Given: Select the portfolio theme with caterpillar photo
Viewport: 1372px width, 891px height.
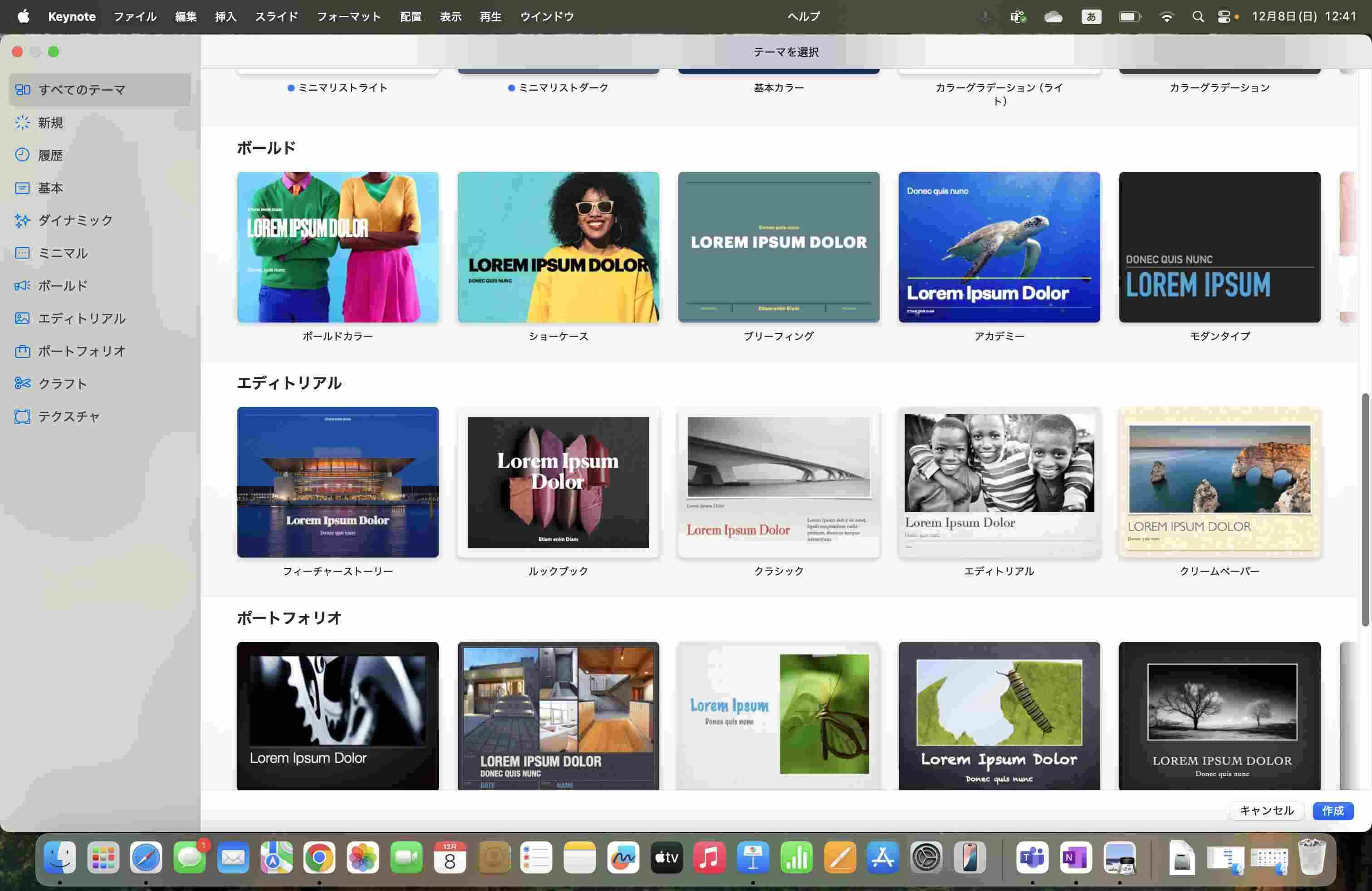Looking at the screenshot, I should 999,716.
